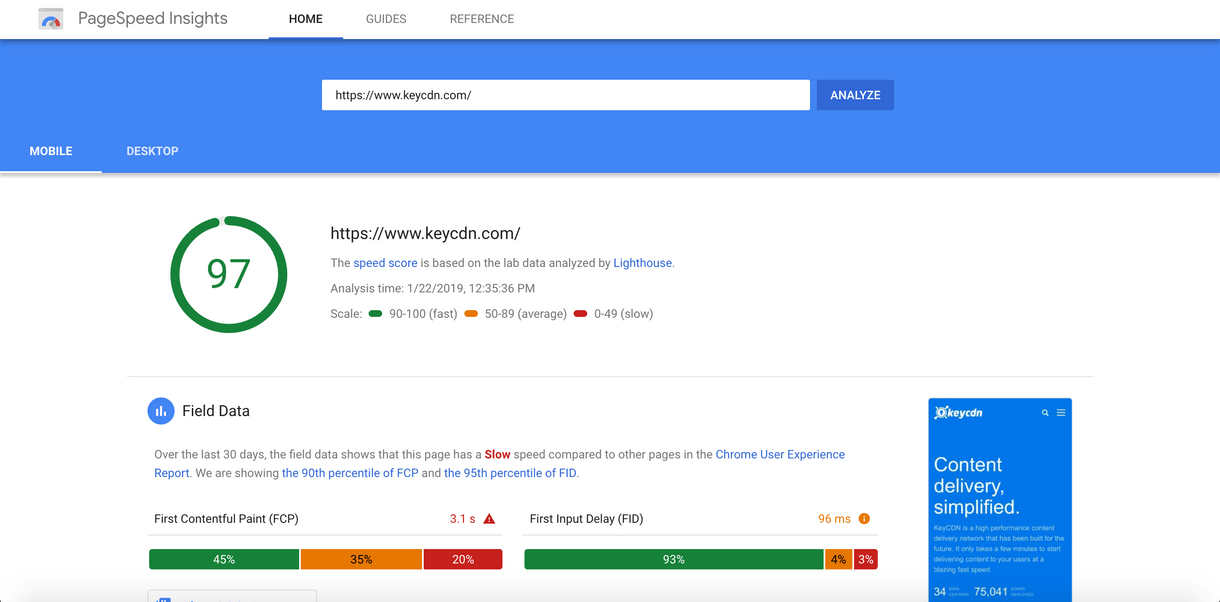The height and width of the screenshot is (602, 1220).
Task: Click the red 3% FID bar segment
Action: 866,559
